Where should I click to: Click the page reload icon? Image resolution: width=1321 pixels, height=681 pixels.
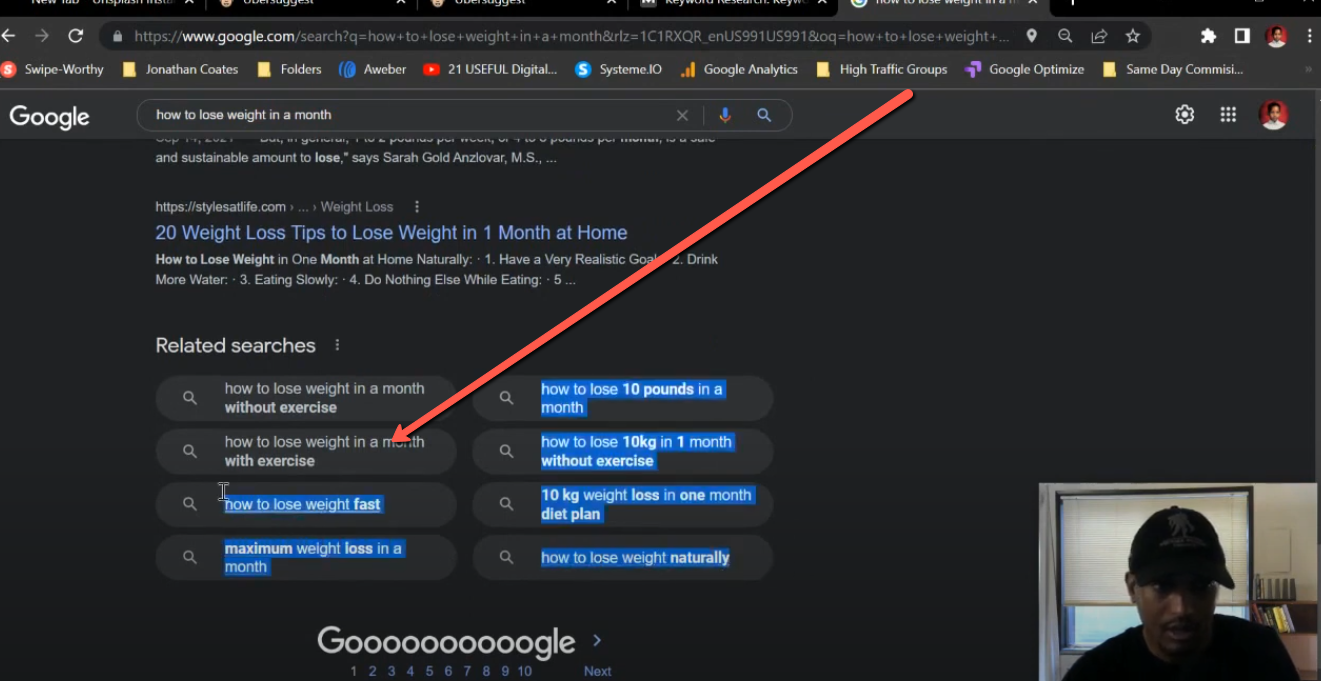(75, 35)
